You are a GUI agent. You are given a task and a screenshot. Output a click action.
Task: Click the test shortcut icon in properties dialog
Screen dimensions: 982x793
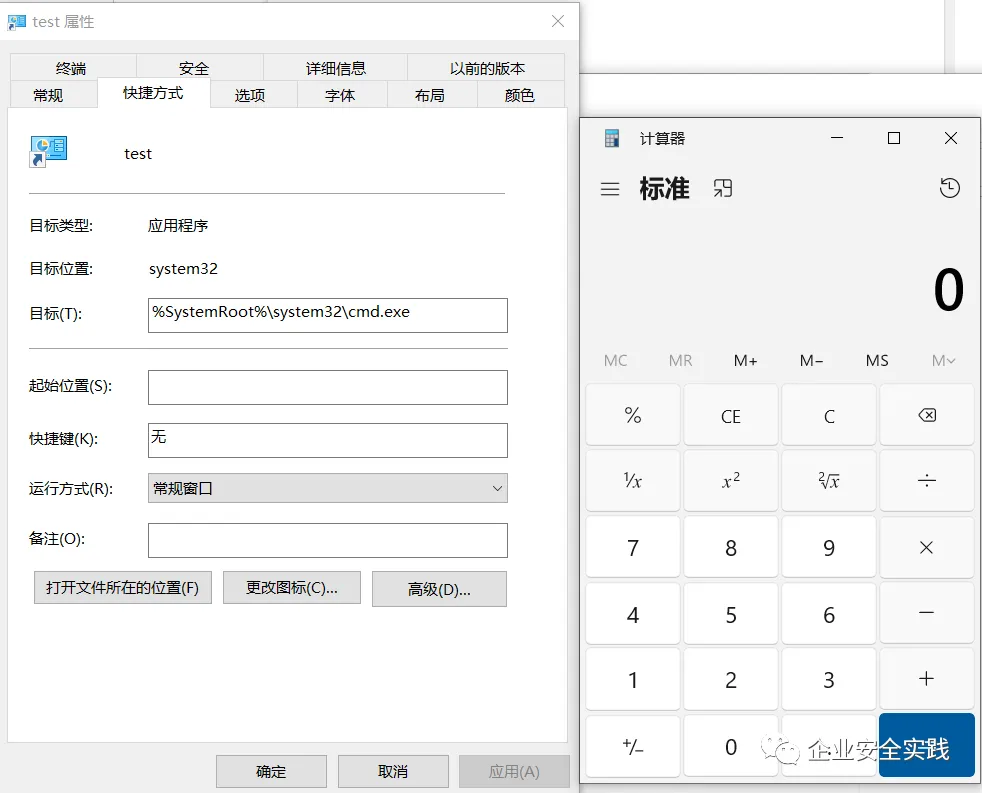(x=48, y=148)
